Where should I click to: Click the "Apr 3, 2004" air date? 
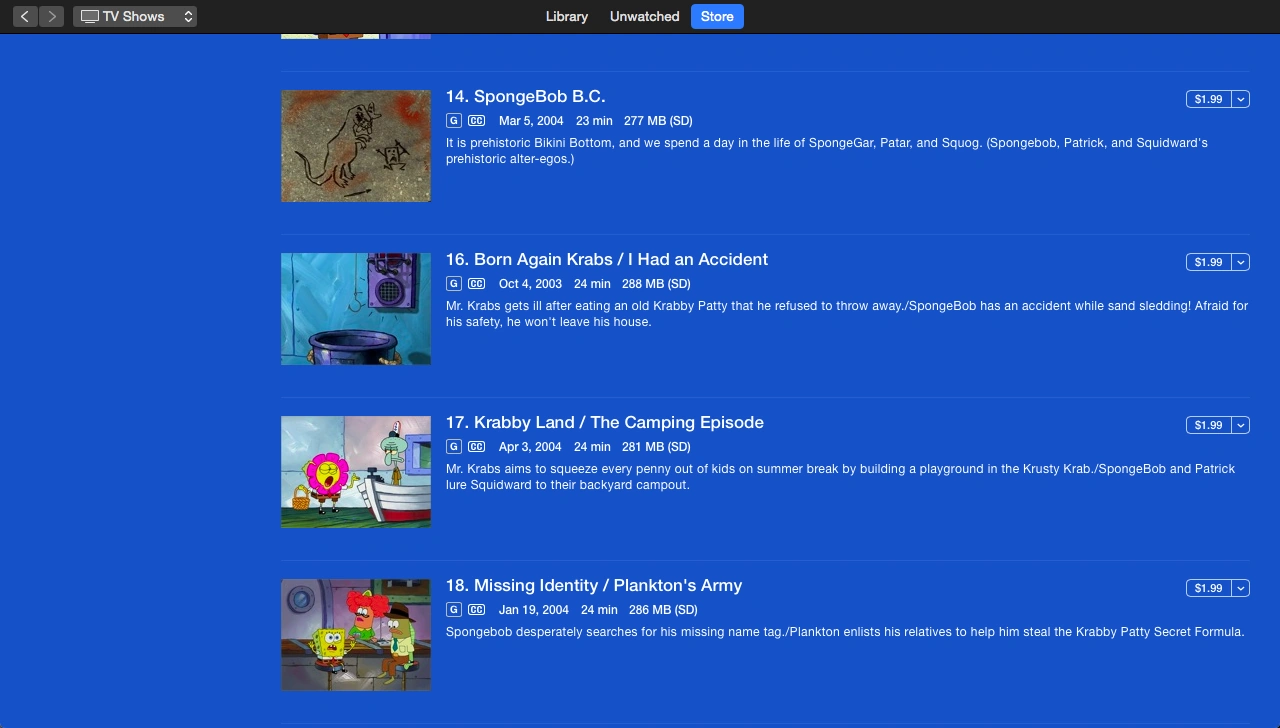tap(530, 447)
